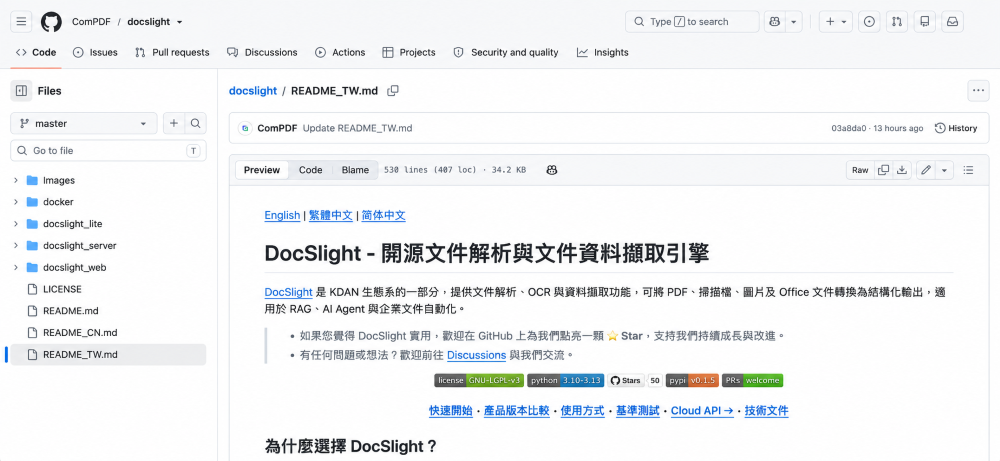The height and width of the screenshot is (461, 1000).
Task: Open the Discussions tab
Action: tap(262, 52)
